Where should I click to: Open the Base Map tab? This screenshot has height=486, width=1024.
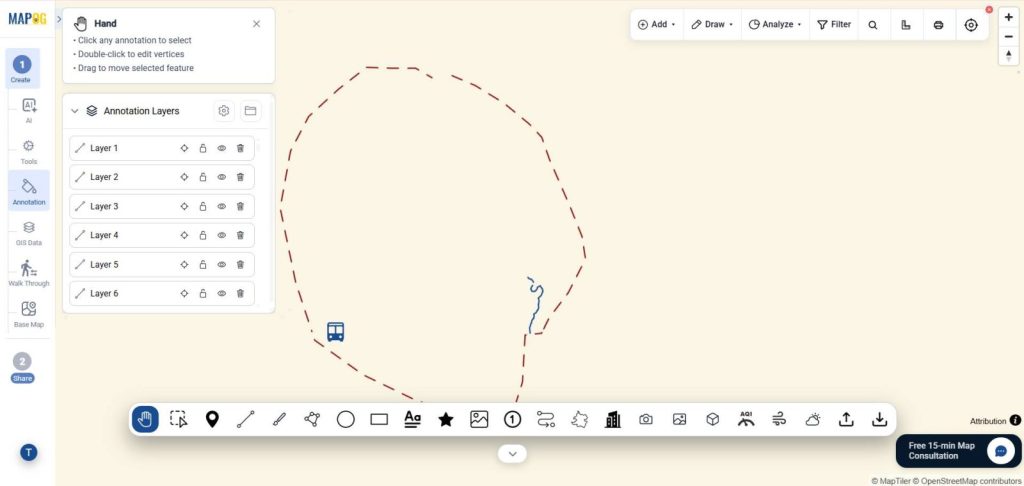click(29, 314)
